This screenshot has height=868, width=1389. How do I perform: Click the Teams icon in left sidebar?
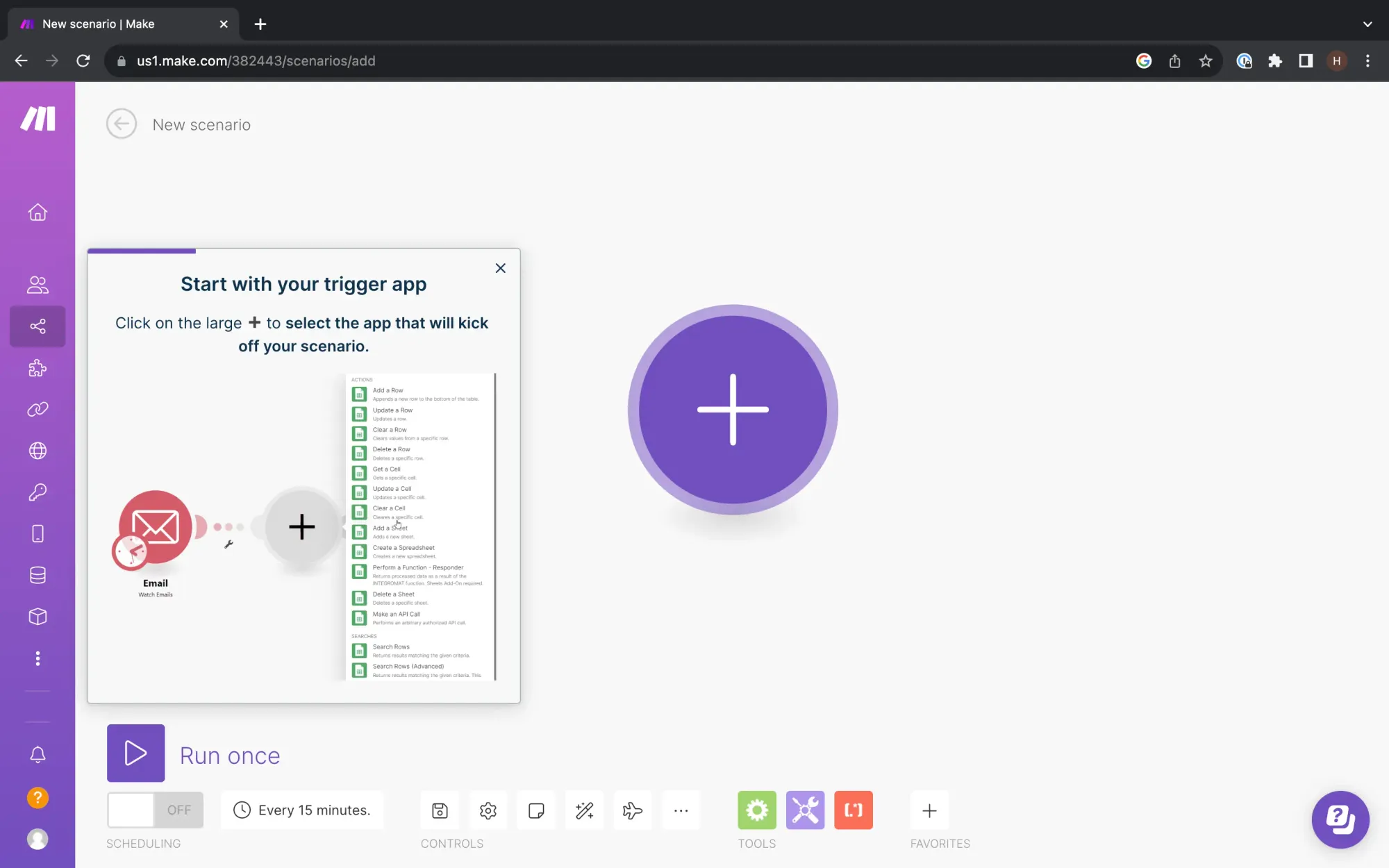click(37, 283)
